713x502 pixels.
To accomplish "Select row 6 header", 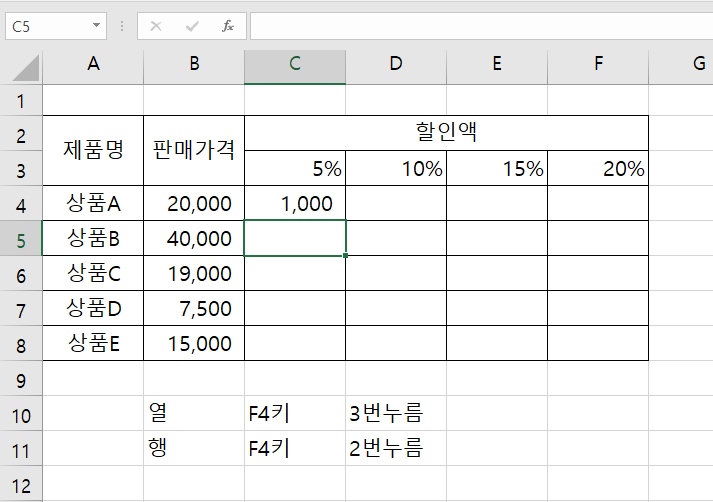I will pos(21,275).
